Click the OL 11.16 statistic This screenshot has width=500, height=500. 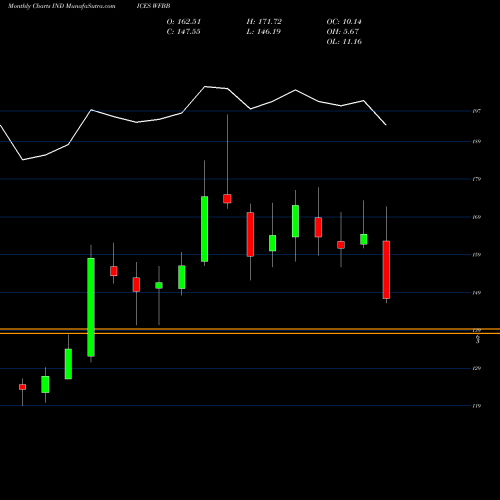click(344, 42)
